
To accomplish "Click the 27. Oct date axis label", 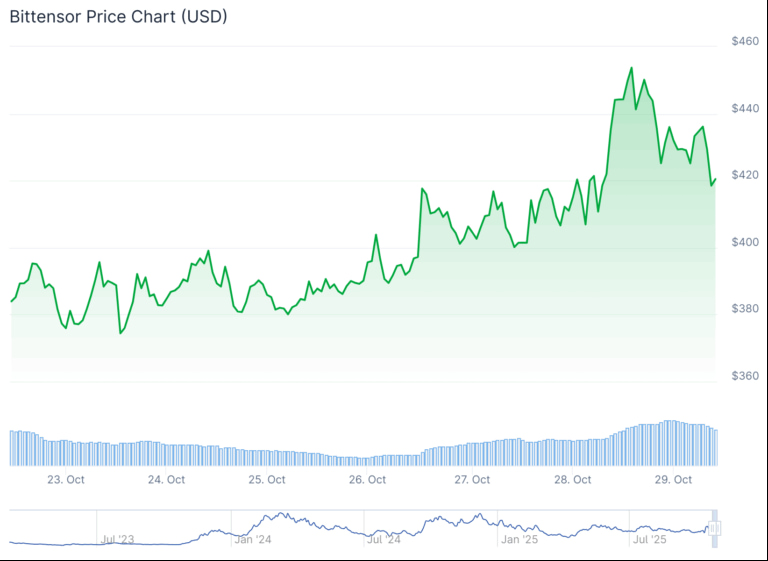I will coord(472,480).
